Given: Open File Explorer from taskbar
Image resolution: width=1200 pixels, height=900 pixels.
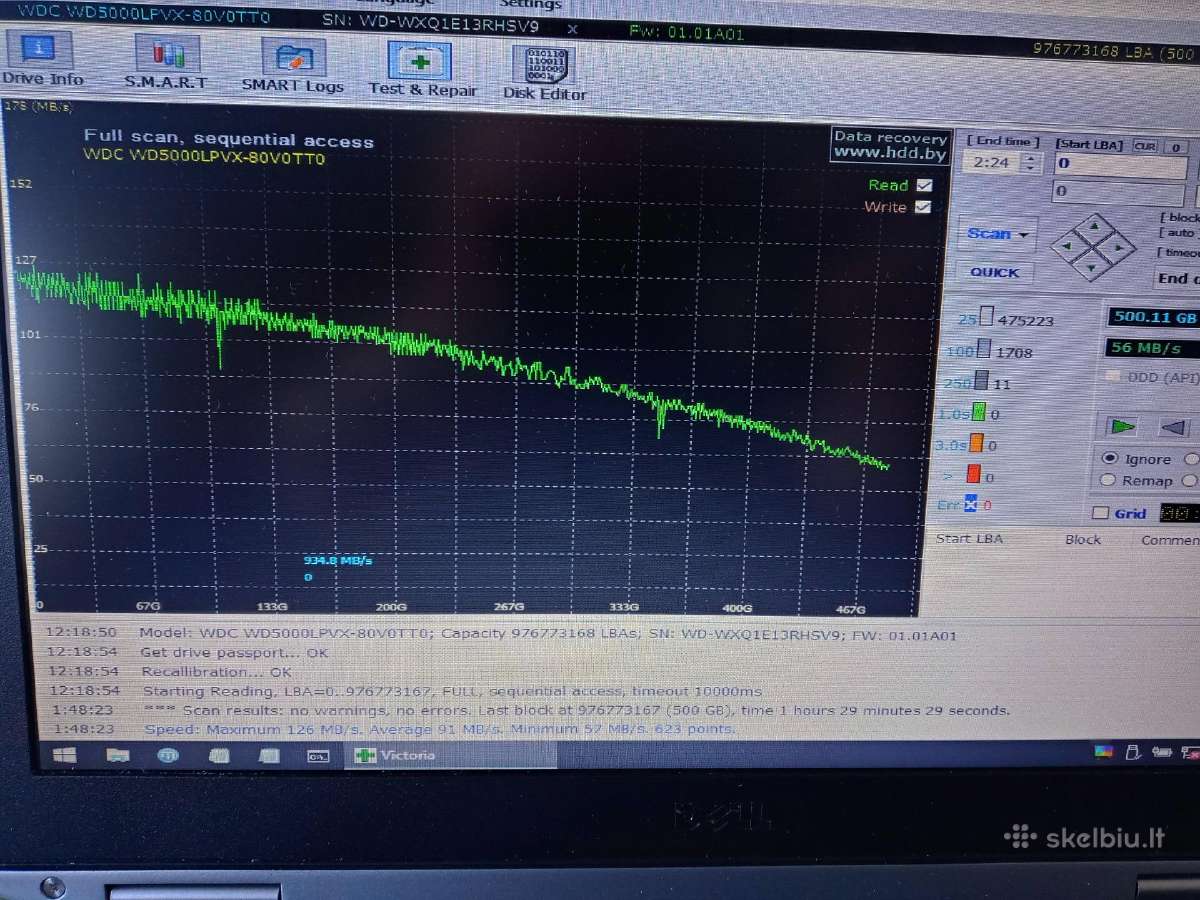Looking at the screenshot, I should 116,756.
